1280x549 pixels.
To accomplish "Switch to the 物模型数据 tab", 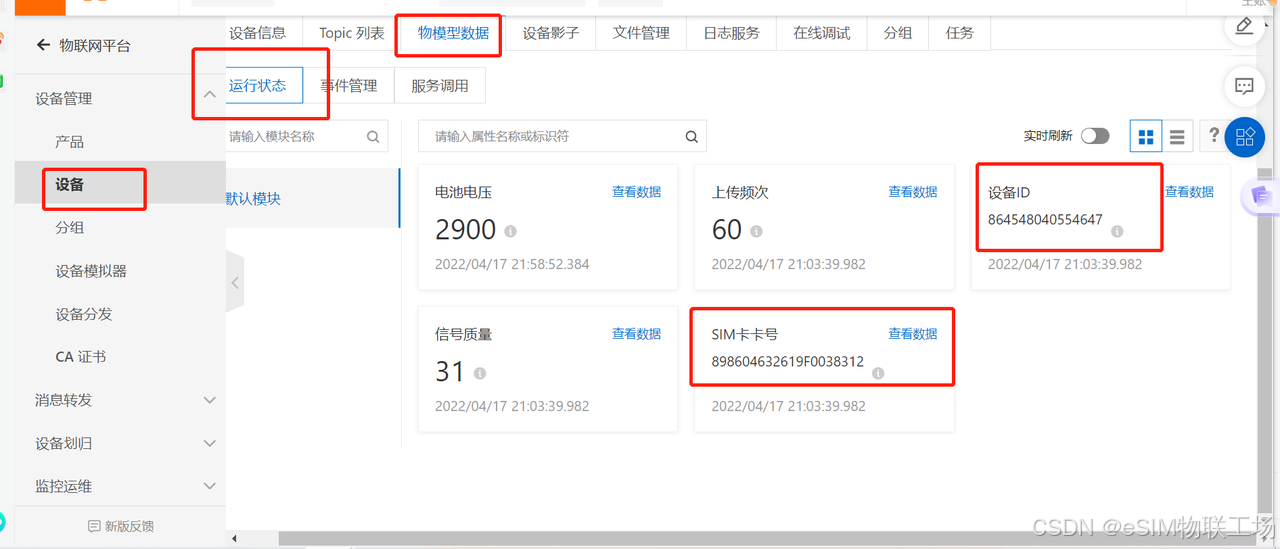I will [x=454, y=33].
